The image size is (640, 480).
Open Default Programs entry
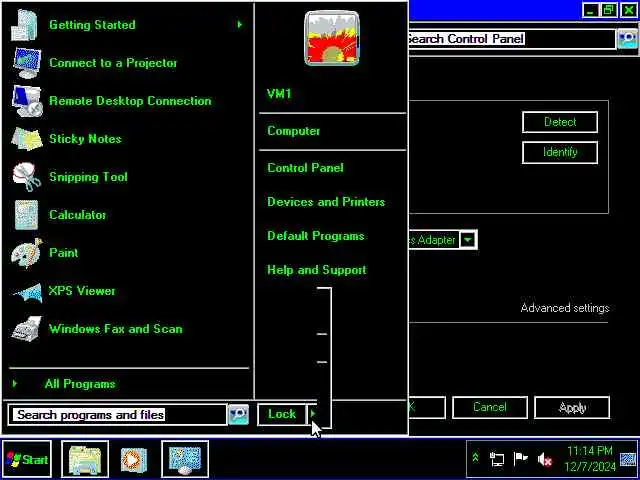(316, 236)
